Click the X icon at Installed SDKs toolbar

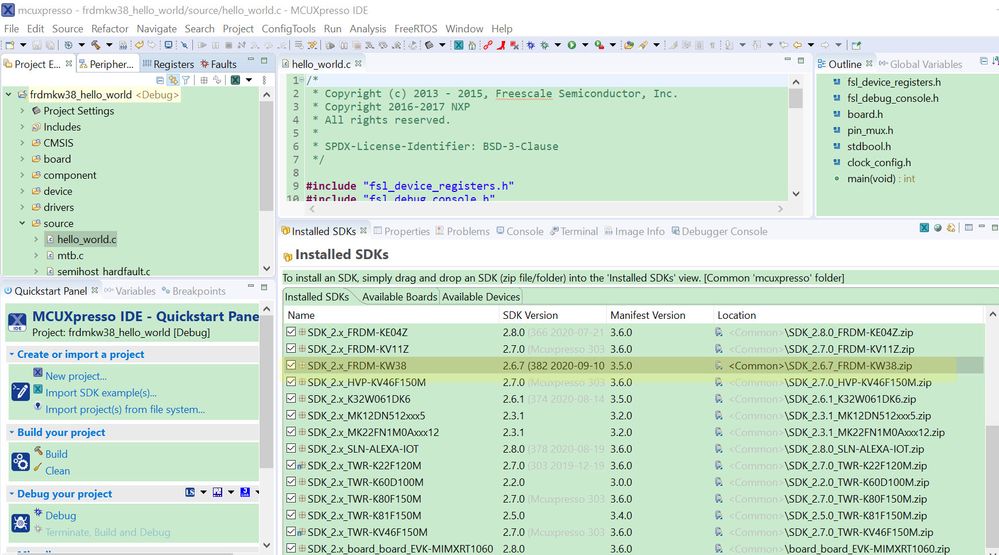pyautogui.click(x=924, y=228)
